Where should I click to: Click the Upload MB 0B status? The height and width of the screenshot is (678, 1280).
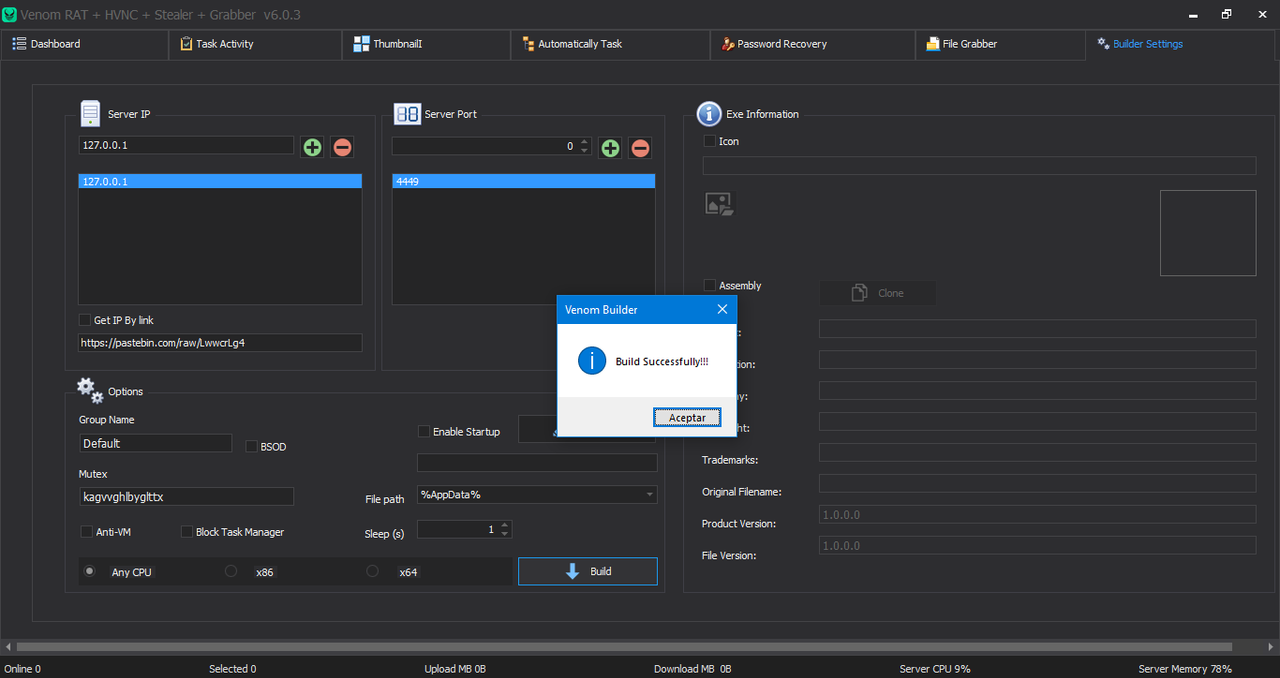455,668
